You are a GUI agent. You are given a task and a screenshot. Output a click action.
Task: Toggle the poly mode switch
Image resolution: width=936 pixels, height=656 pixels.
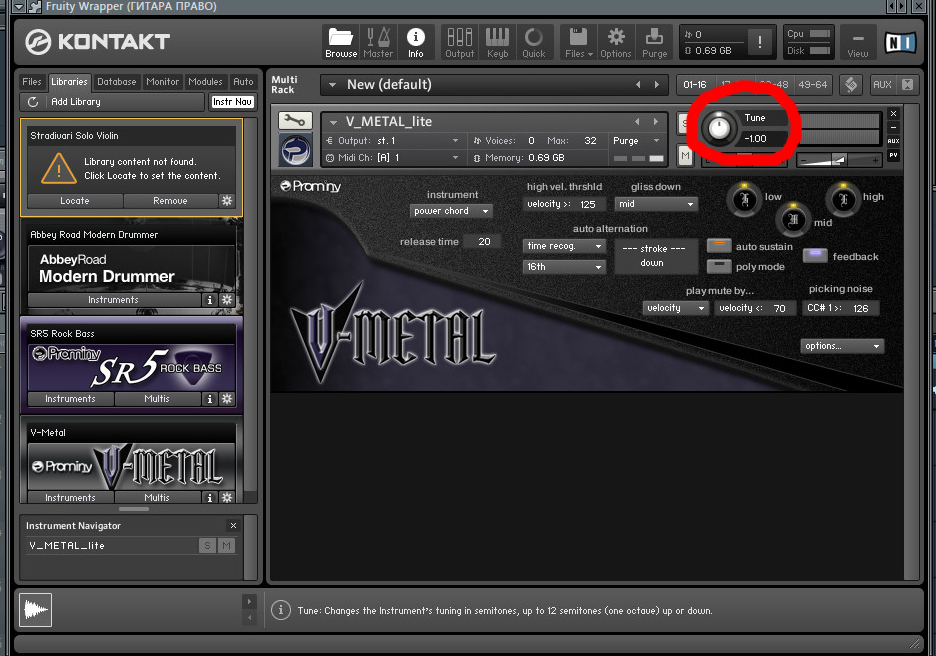pos(719,267)
